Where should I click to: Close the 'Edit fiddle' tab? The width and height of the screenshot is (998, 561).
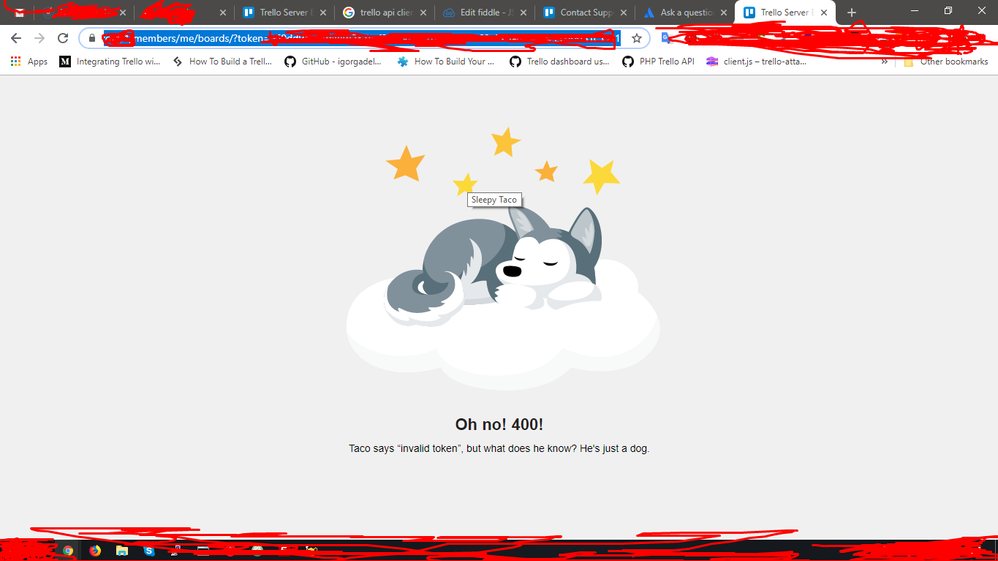click(523, 12)
